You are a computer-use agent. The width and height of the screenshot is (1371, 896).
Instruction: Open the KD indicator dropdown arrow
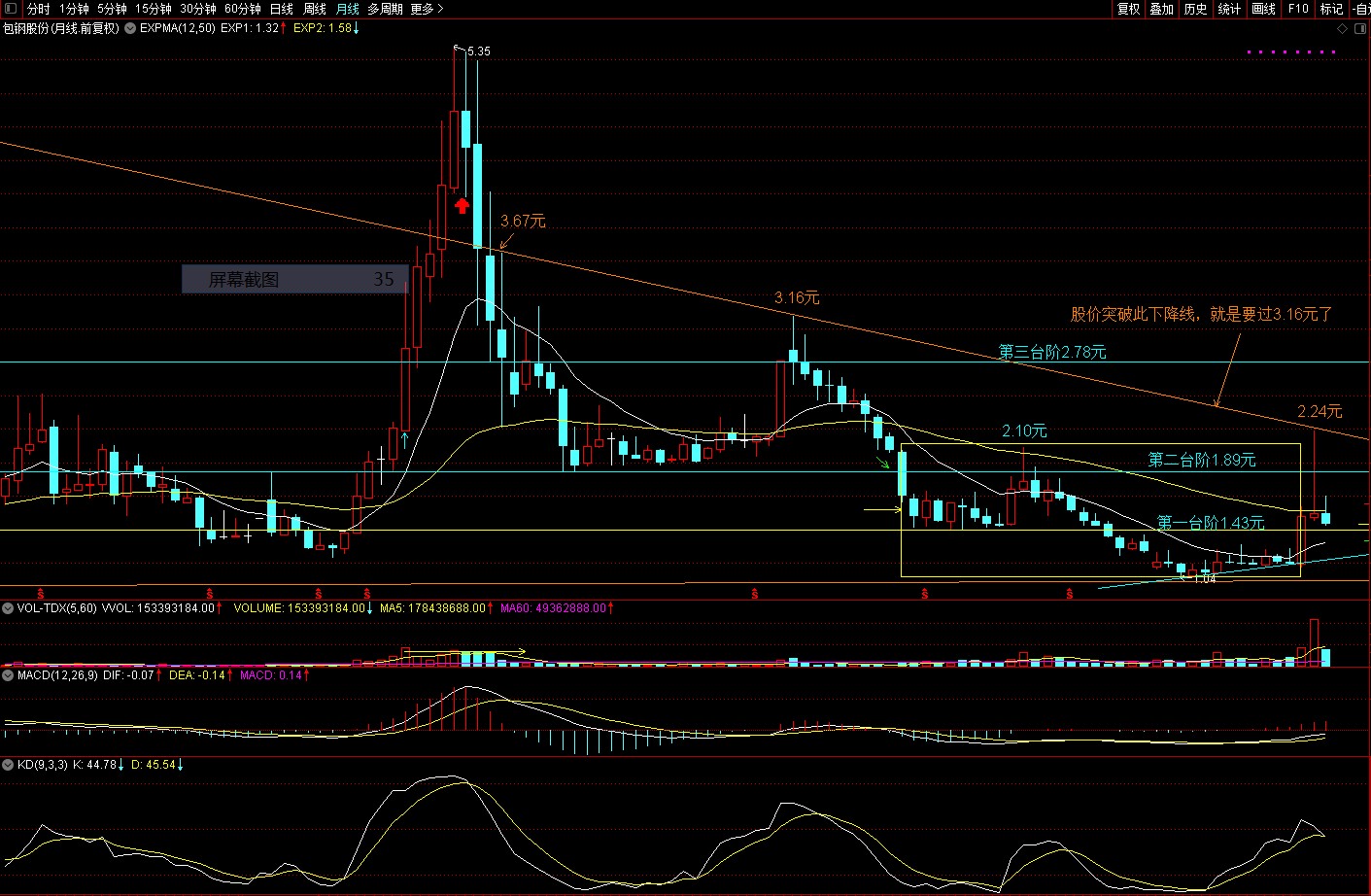(x=8, y=765)
